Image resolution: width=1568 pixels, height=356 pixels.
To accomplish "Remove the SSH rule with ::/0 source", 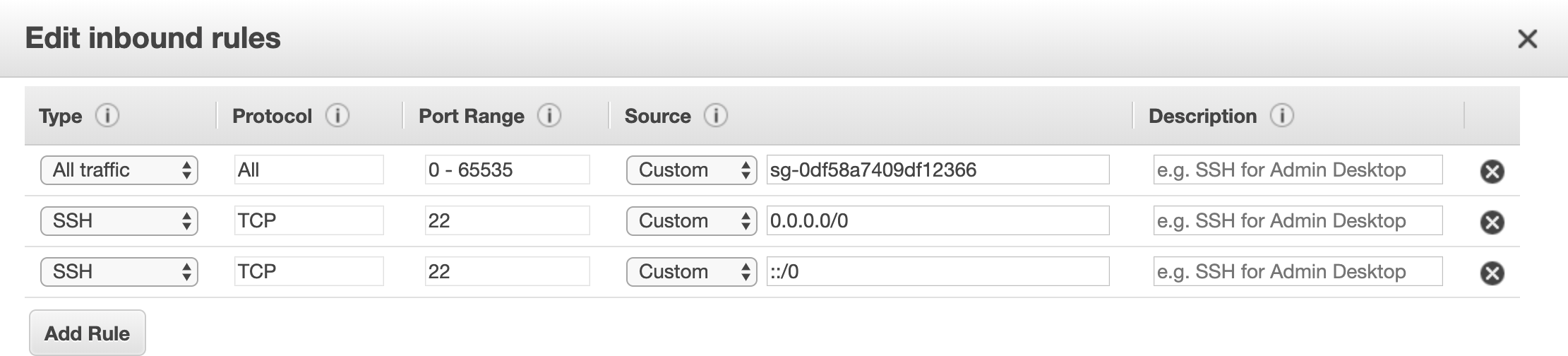I will coord(1492,273).
